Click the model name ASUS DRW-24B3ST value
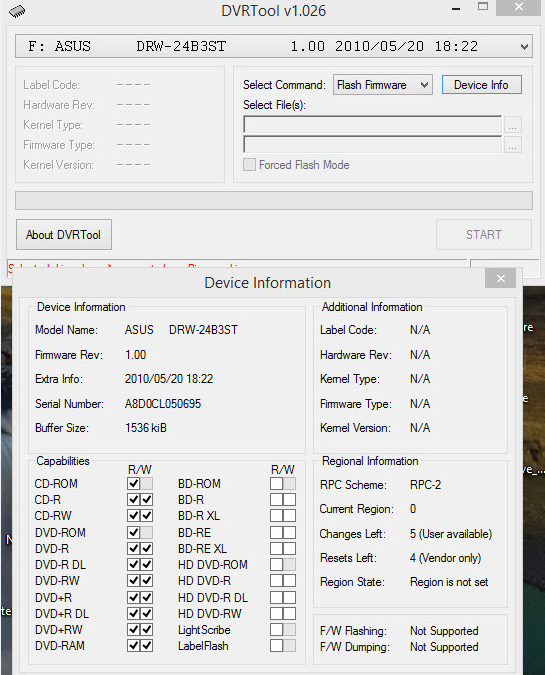This screenshot has height=675, width=545. pyautogui.click(x=181, y=330)
